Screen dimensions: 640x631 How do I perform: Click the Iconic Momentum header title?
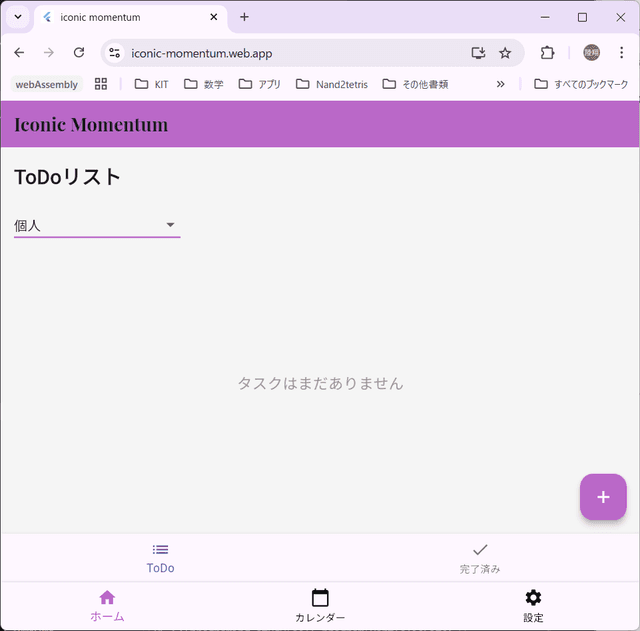point(91,124)
